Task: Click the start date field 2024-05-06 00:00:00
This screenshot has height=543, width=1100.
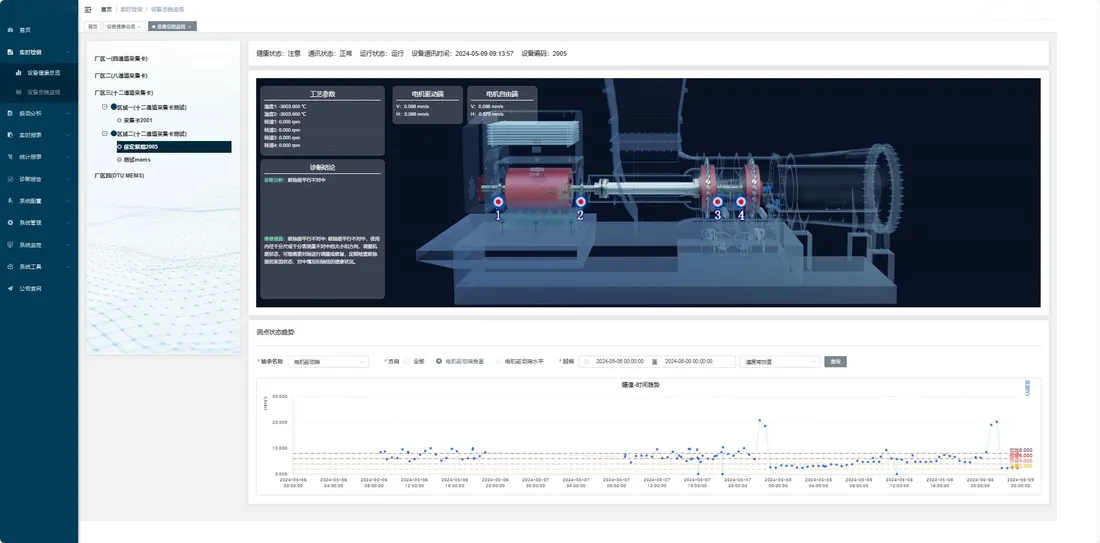Action: pyautogui.click(x=619, y=362)
